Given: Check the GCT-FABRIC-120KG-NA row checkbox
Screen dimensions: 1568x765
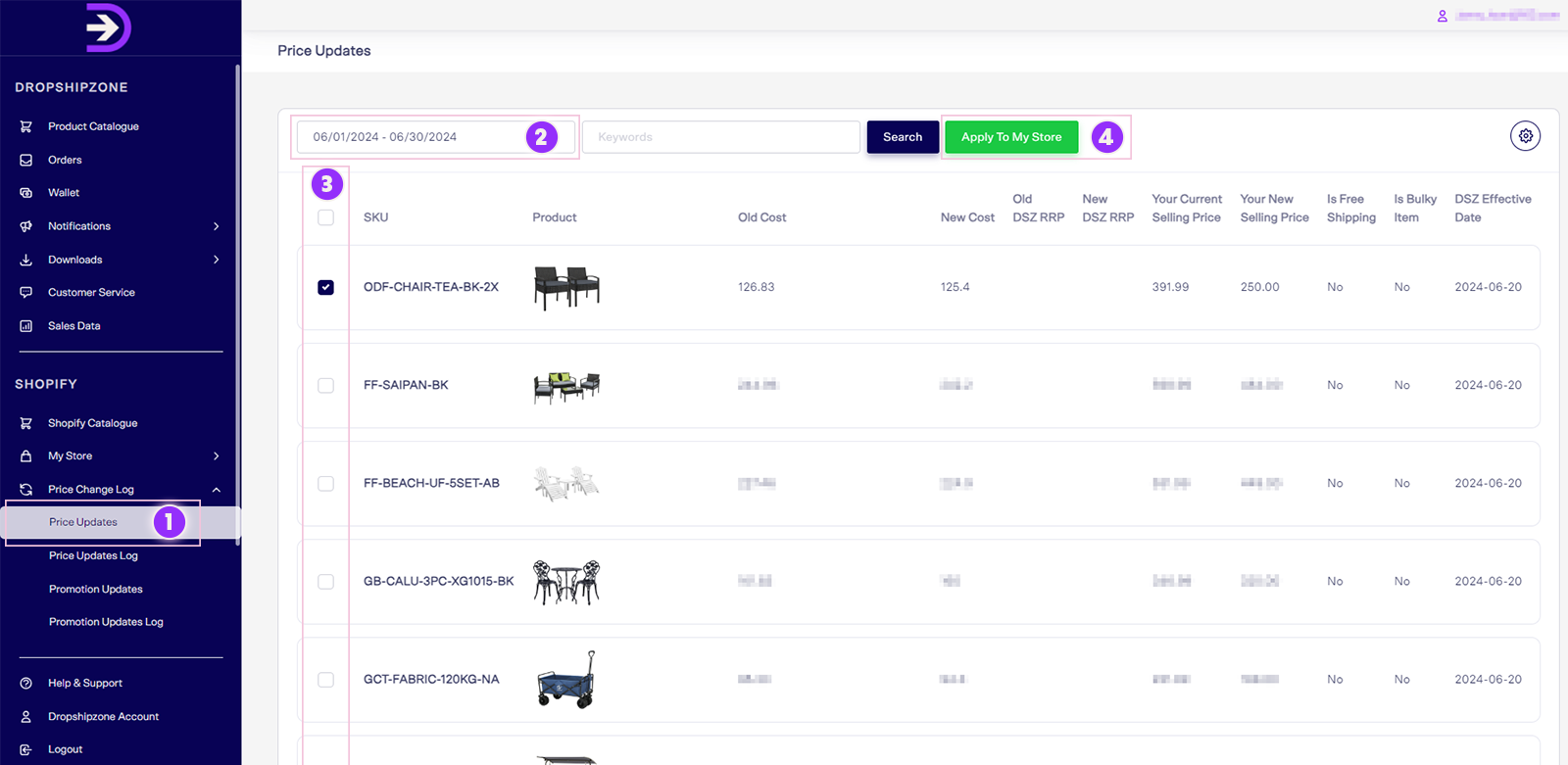Looking at the screenshot, I should 326,680.
